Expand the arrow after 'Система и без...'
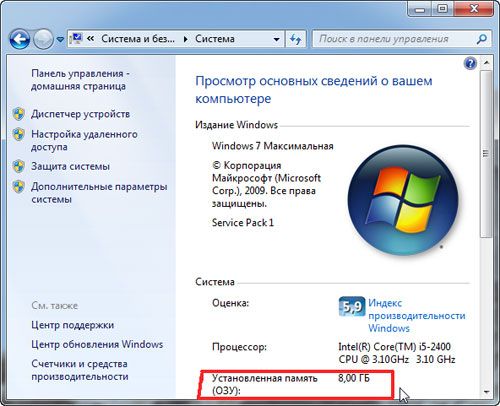 point(185,39)
